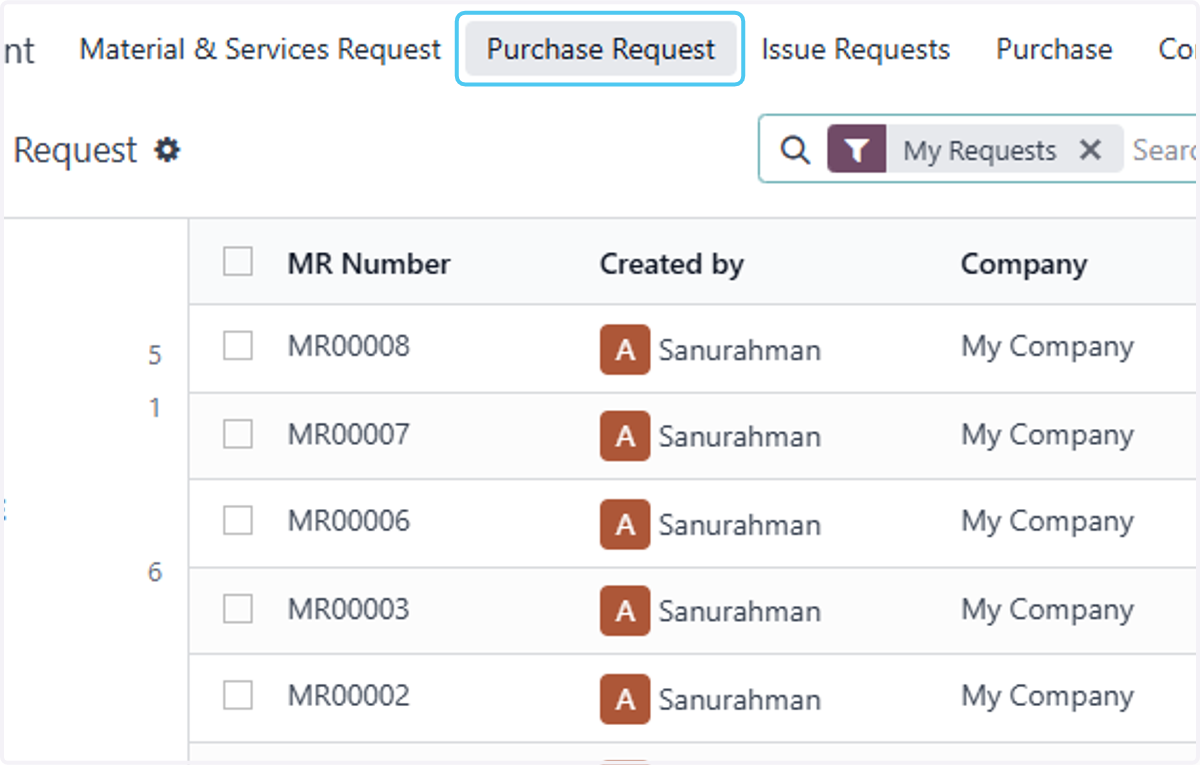The width and height of the screenshot is (1200, 765).
Task: Click the name Sanurahman in the MR00006 row
Action: 740,525
